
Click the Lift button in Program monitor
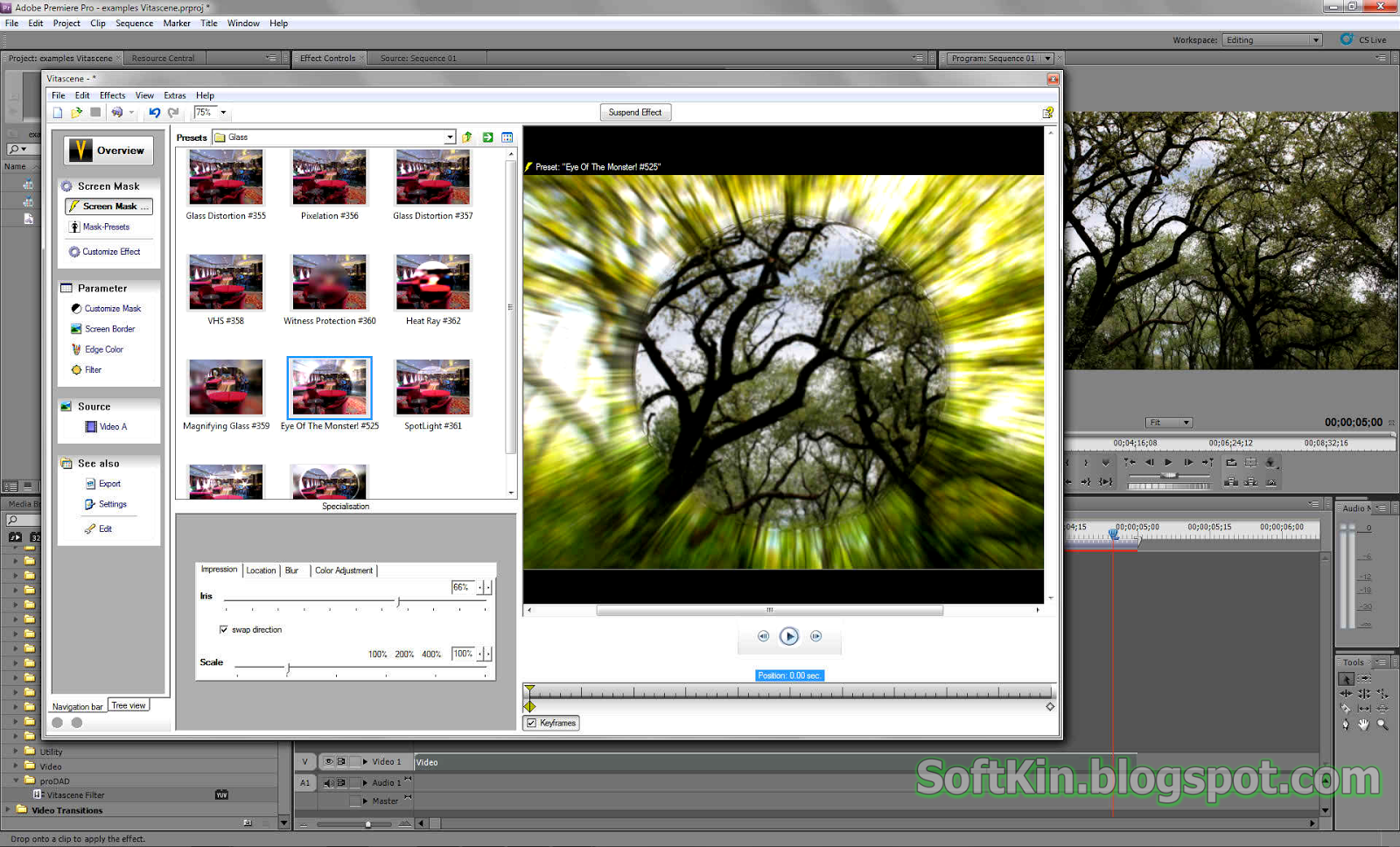tap(1231, 481)
